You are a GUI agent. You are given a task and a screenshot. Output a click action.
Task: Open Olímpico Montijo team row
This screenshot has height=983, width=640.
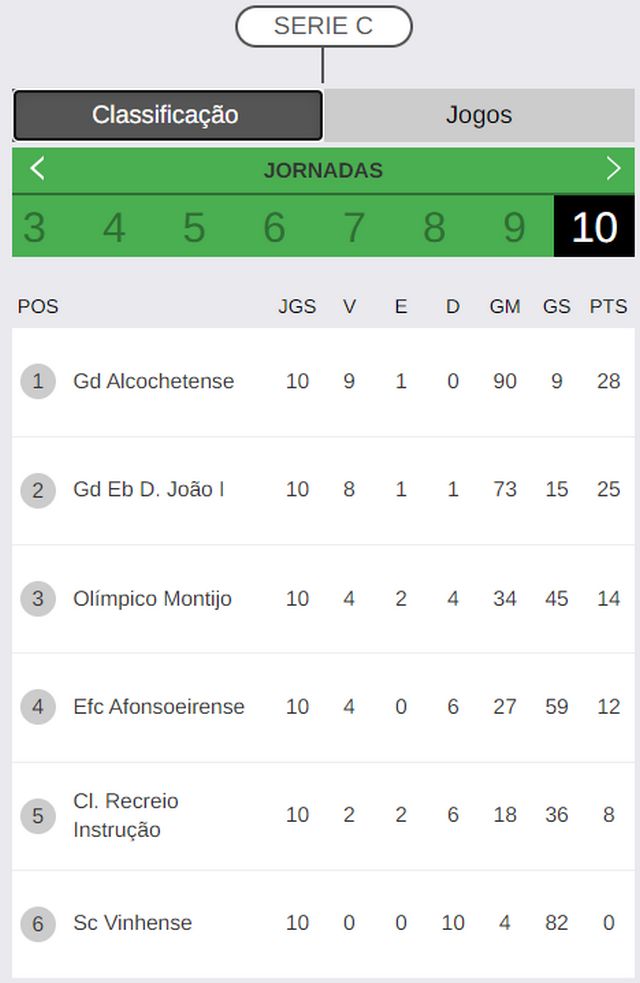pos(323,599)
